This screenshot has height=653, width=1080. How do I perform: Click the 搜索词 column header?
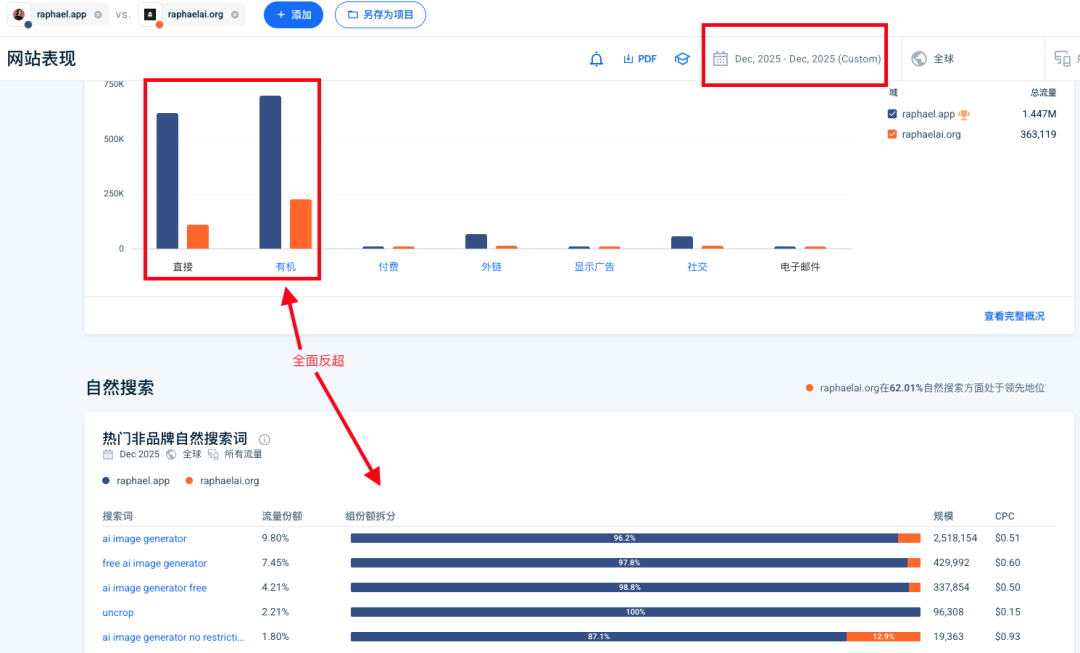pyautogui.click(x=117, y=516)
